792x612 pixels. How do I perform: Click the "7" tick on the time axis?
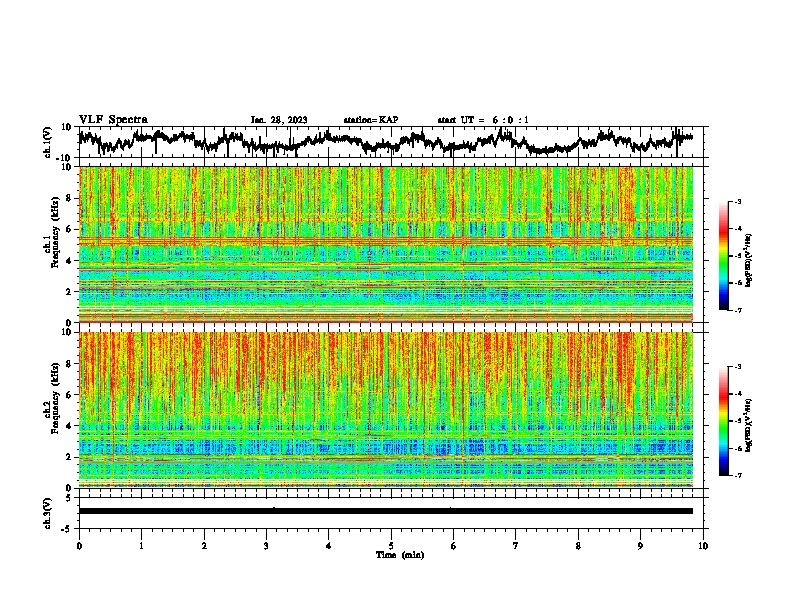pyautogui.click(x=516, y=546)
